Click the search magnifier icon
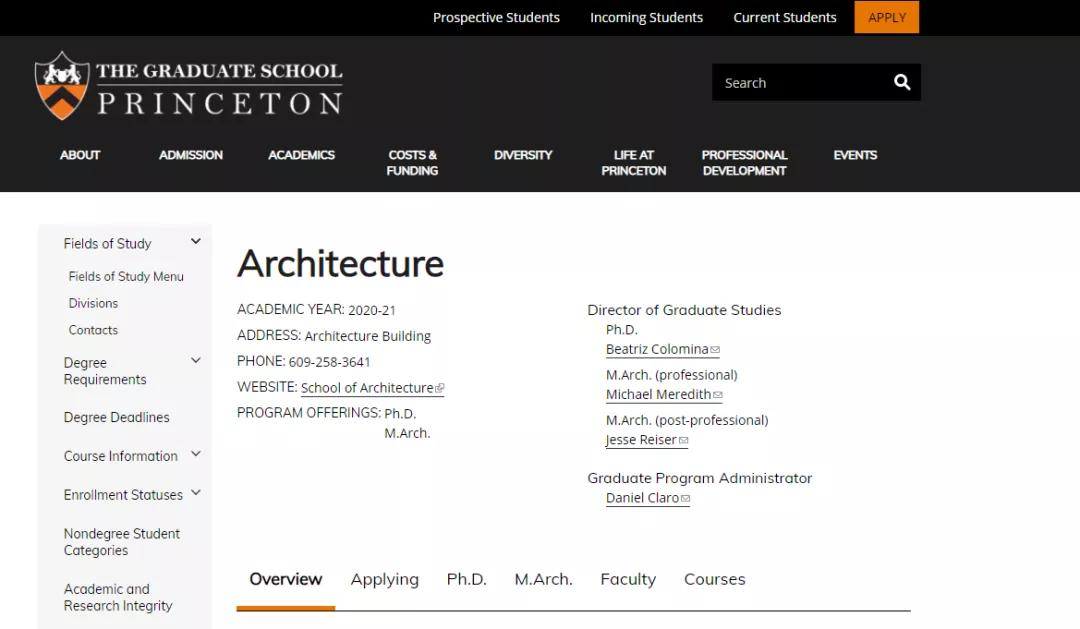This screenshot has height=629, width=1080. [902, 82]
